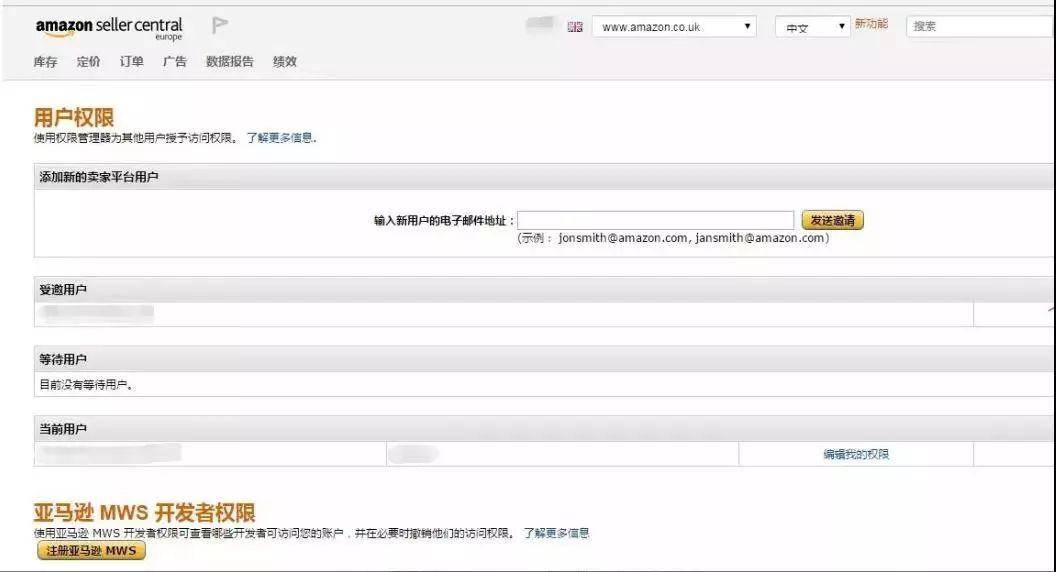Viewport: 1056px width, 572px height.
Task: Click the UK flag marketplace icon
Action: coord(574,27)
